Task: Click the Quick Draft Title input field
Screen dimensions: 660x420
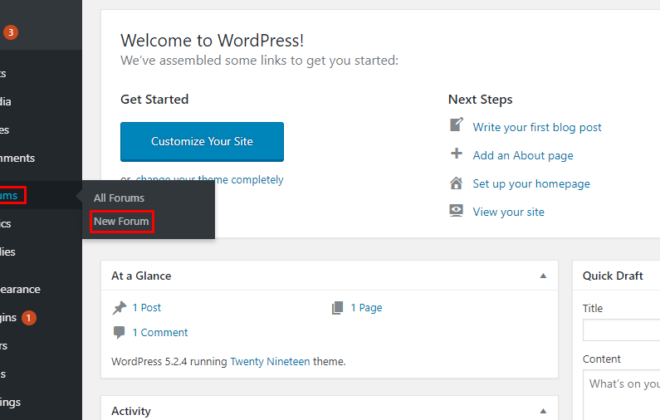Action: click(621, 330)
